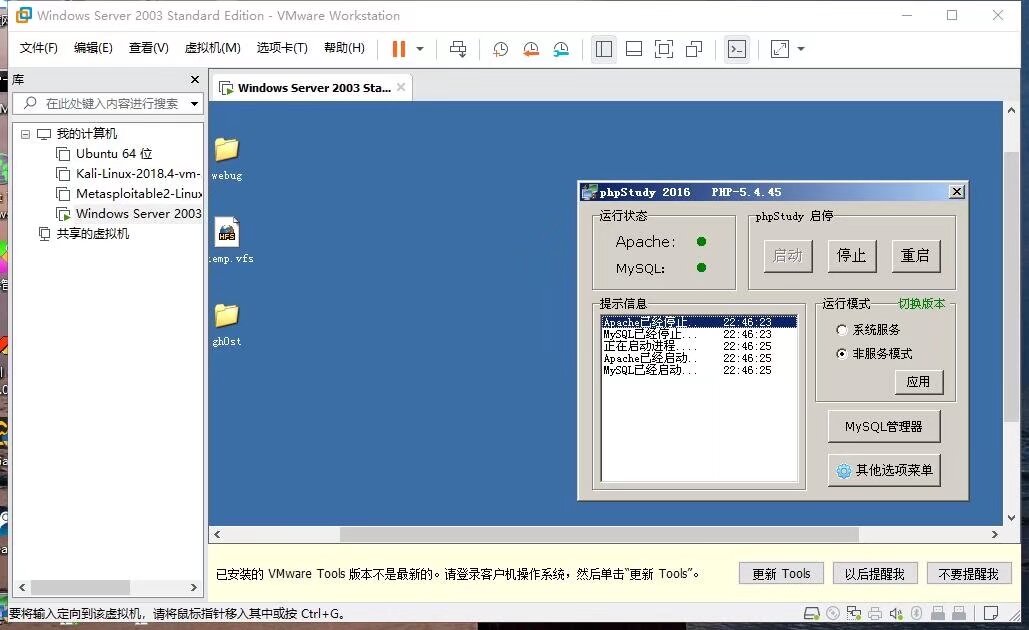Image resolution: width=1029 pixels, height=630 pixels.
Task: Click the 不要提醒我 button
Action: click(969, 574)
